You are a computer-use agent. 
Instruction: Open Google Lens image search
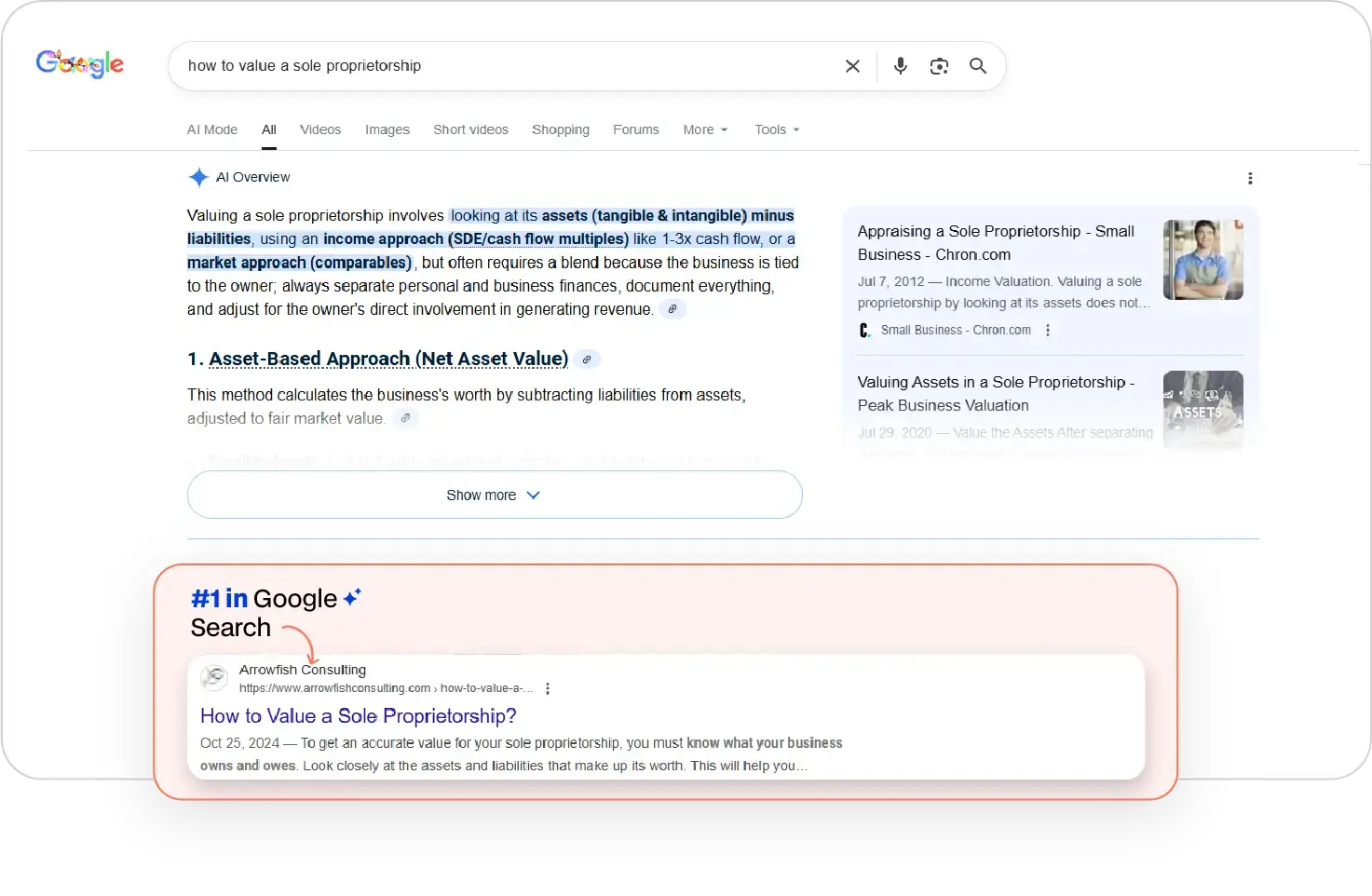click(939, 66)
